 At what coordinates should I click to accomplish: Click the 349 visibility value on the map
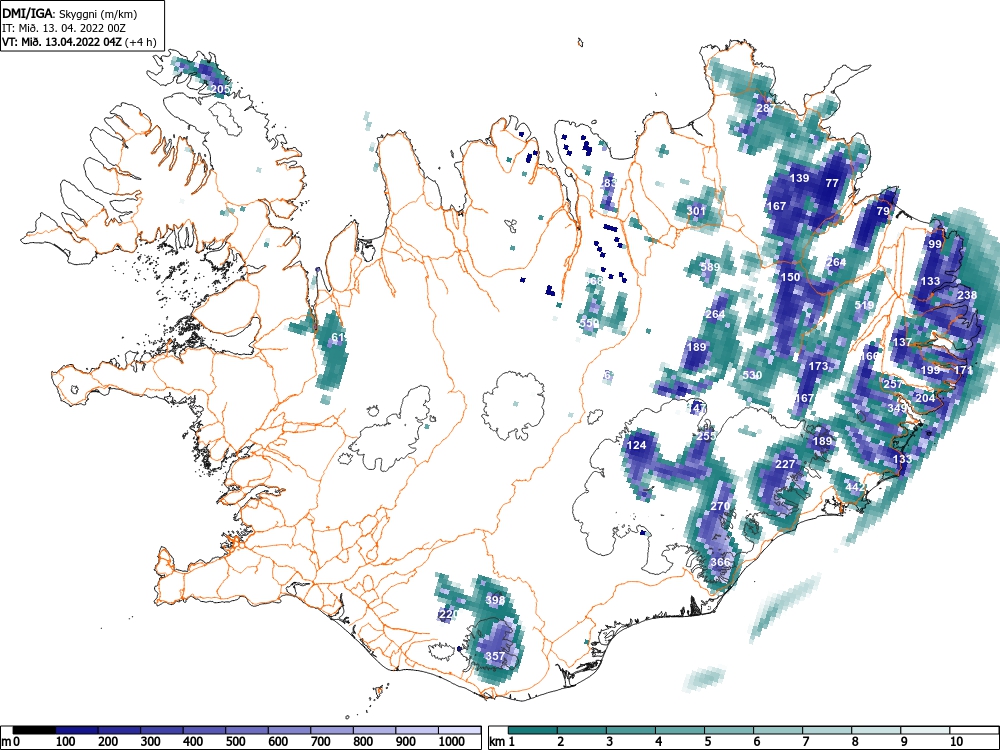(x=897, y=408)
